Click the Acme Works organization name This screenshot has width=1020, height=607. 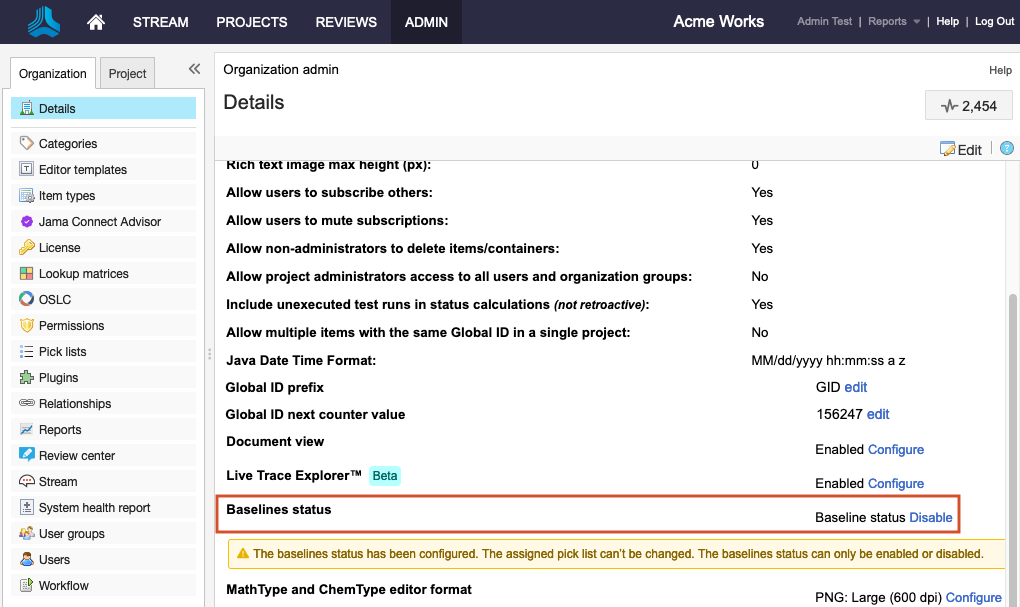718,21
